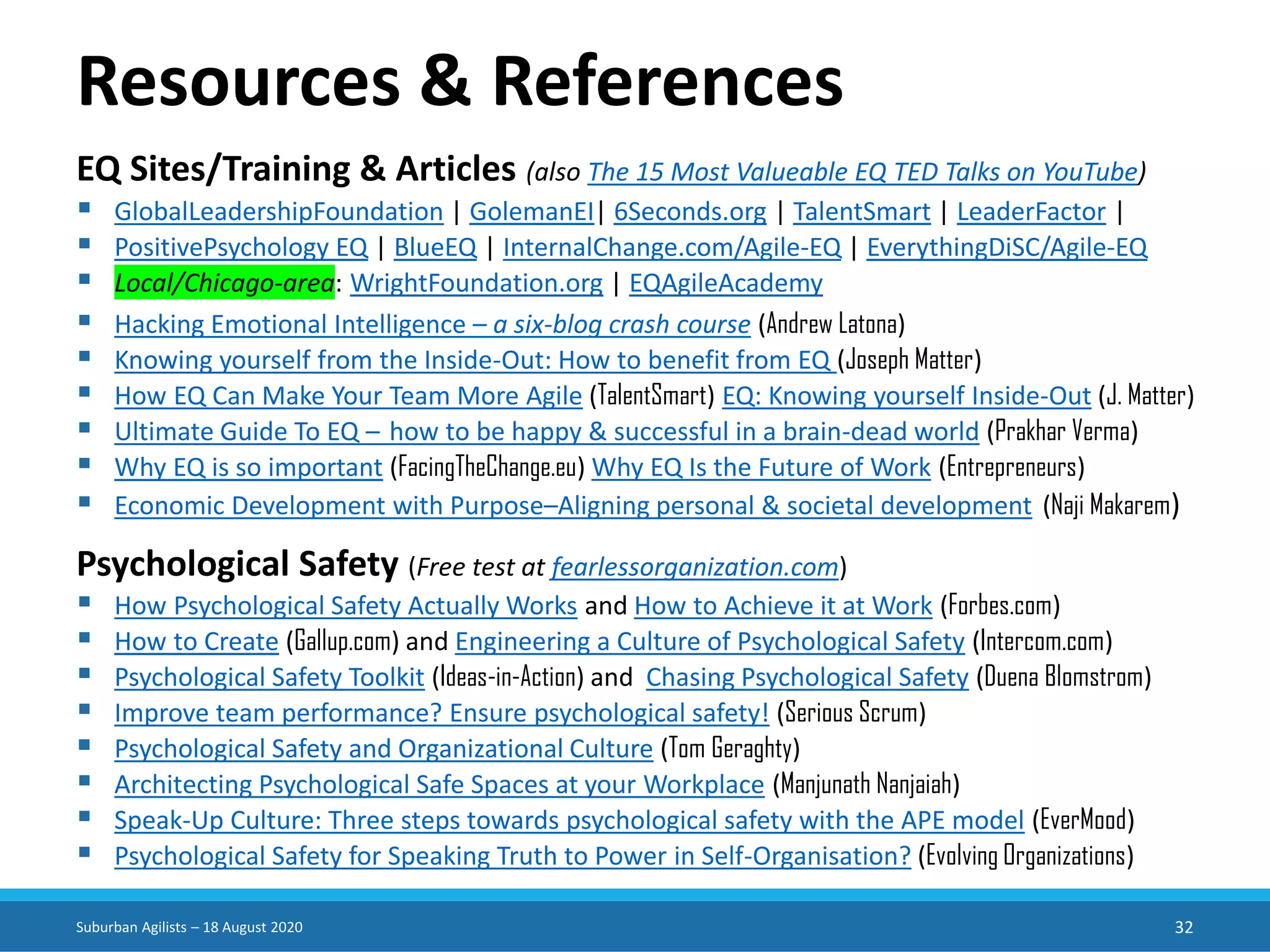The image size is (1270, 952).
Task: Visit the fearlessorganization.com free test link
Action: point(695,567)
